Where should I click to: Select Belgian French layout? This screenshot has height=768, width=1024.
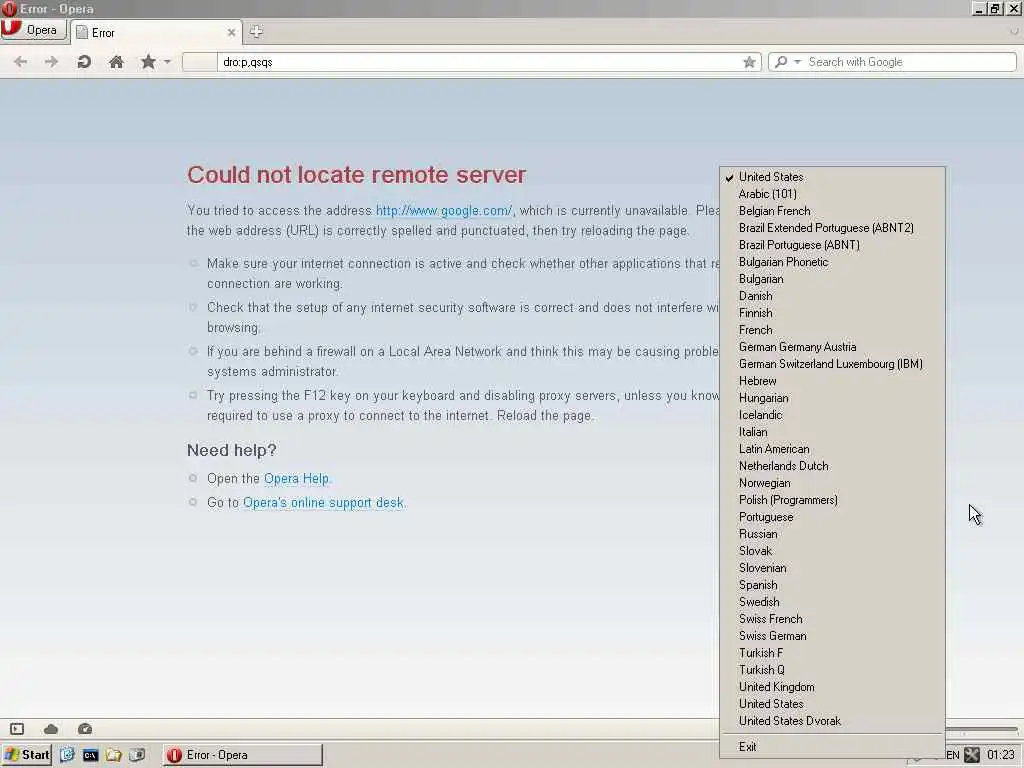pos(833,211)
